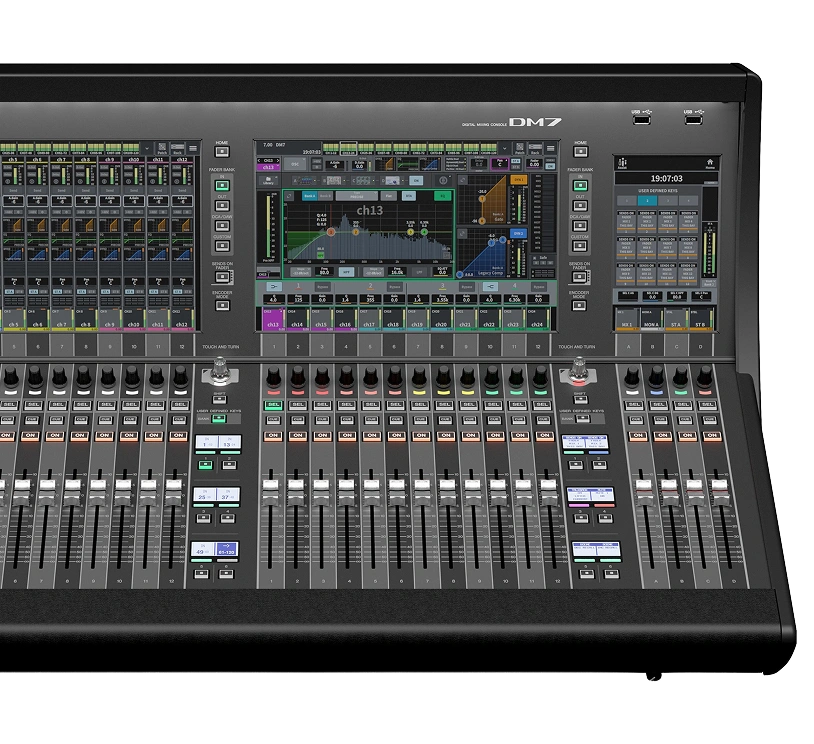Tap the HPF Freq 80.0 field
This screenshot has height=744, width=814.
coord(324,272)
